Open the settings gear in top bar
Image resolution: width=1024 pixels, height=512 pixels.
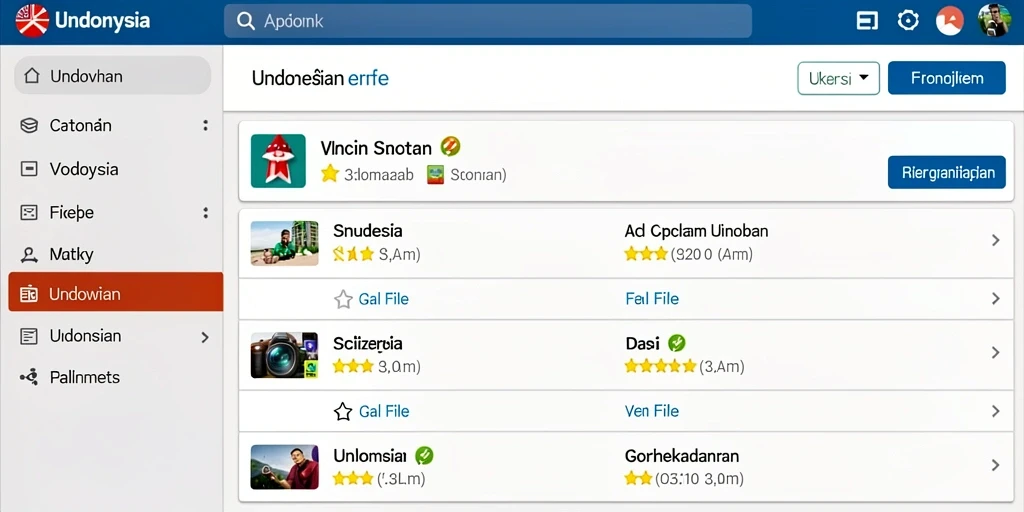(908, 21)
